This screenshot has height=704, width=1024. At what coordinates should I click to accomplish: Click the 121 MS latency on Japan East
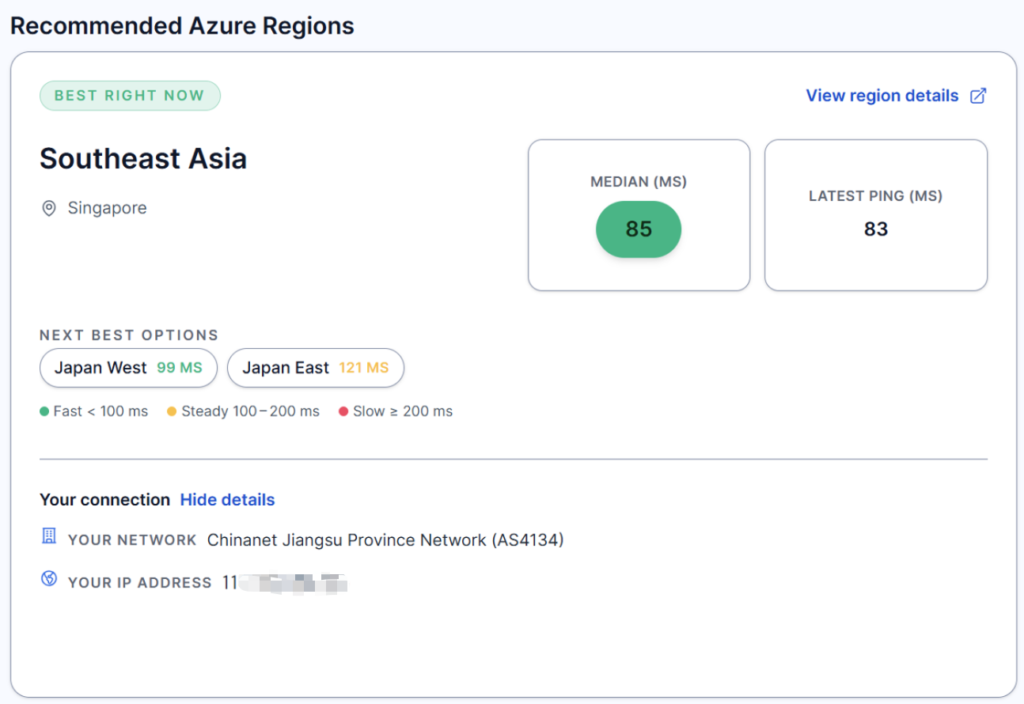(x=363, y=368)
